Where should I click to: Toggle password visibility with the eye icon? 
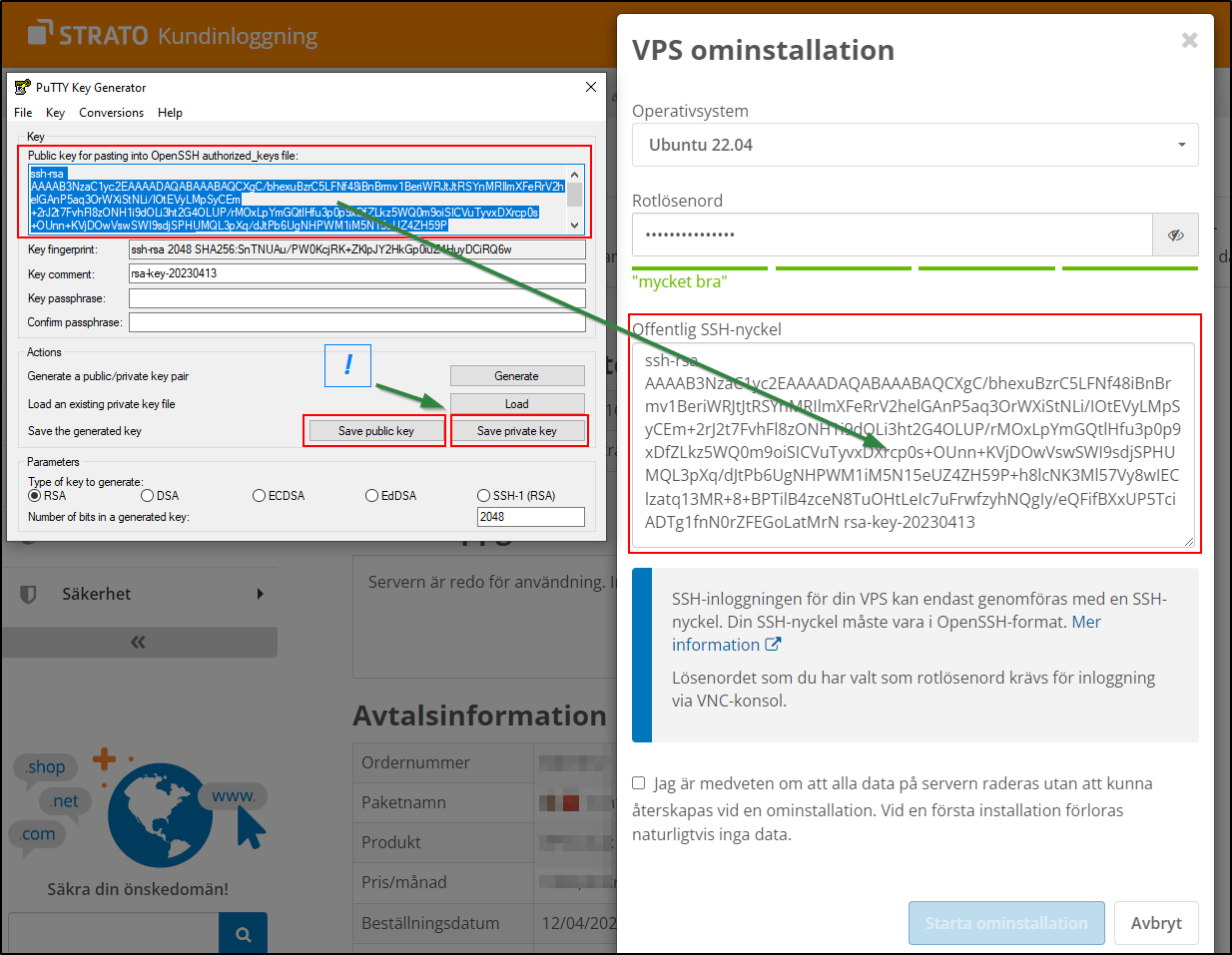(x=1177, y=235)
